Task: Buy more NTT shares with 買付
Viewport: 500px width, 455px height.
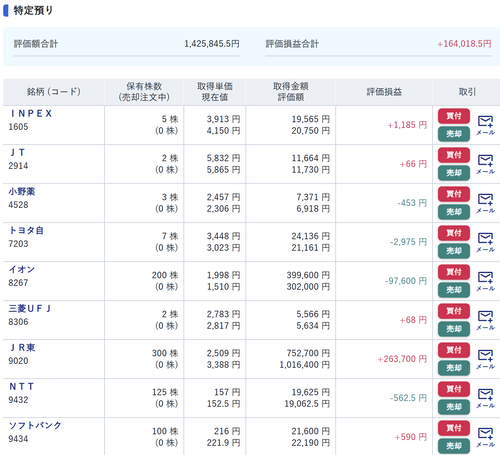Action: pos(454,389)
